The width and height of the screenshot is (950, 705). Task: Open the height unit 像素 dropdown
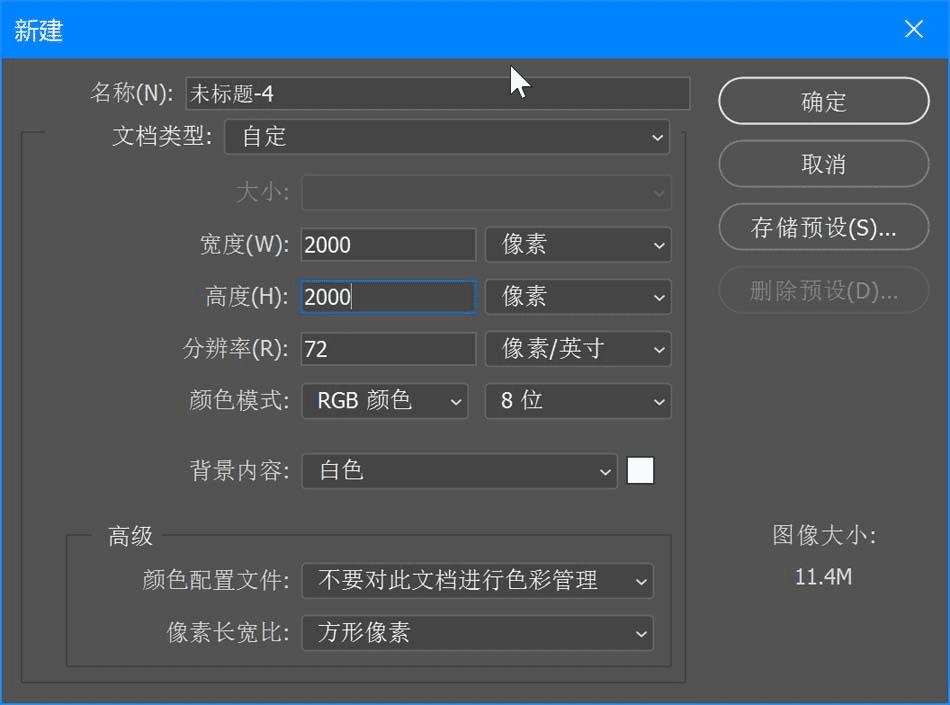coord(578,297)
